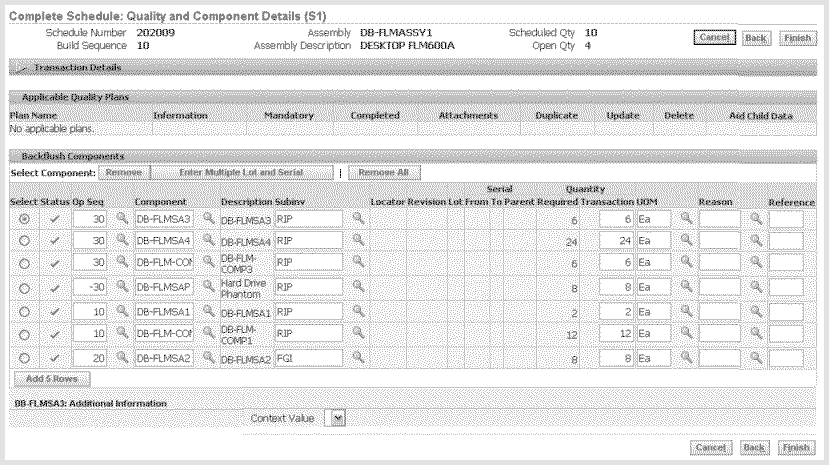Open subinventory search for DB-FLMSA1 row
This screenshot has width=829, height=465.
[x=358, y=311]
